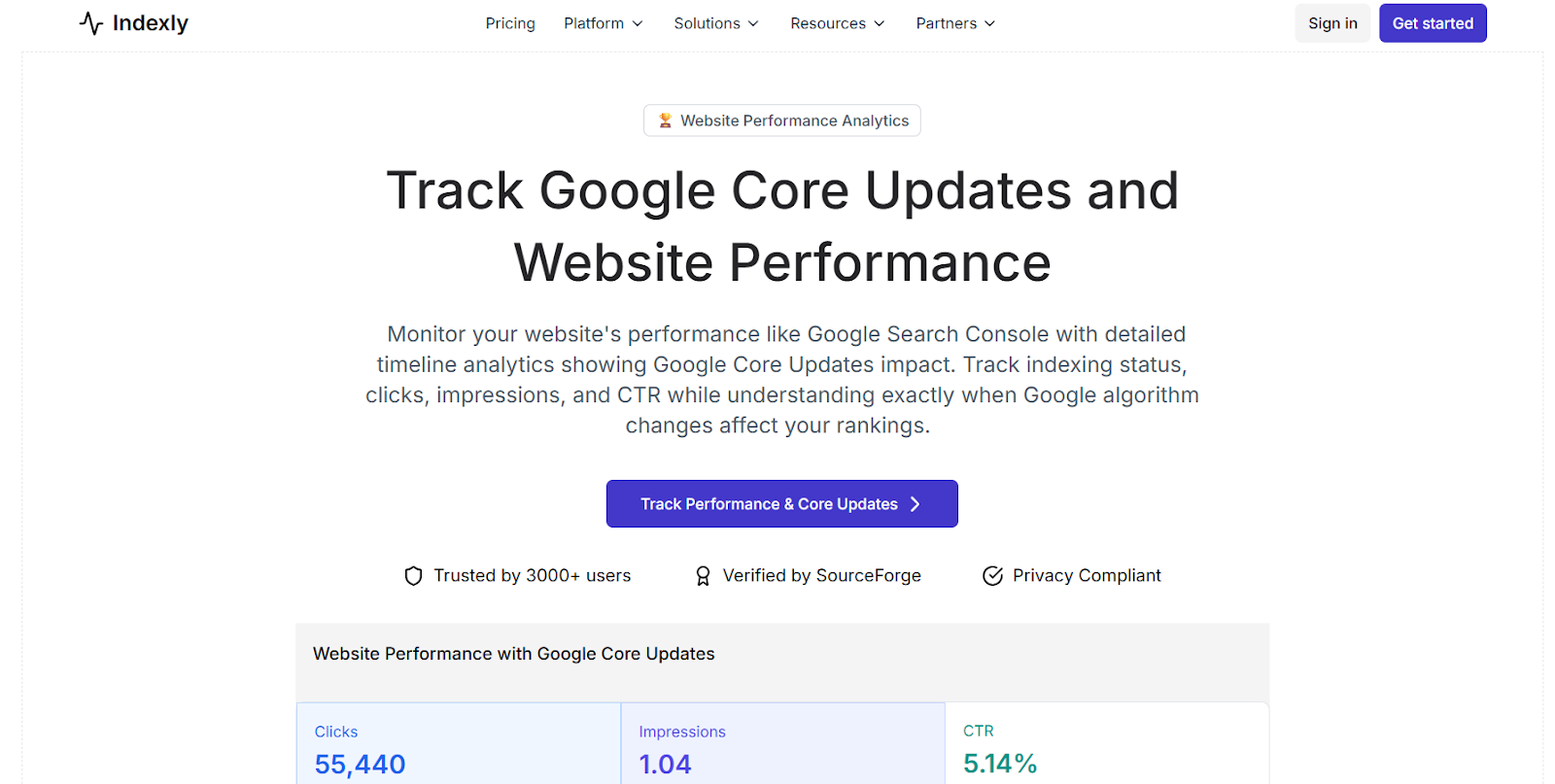Expand the Solutions dropdown menu
This screenshot has height=784, width=1555.
point(716,23)
